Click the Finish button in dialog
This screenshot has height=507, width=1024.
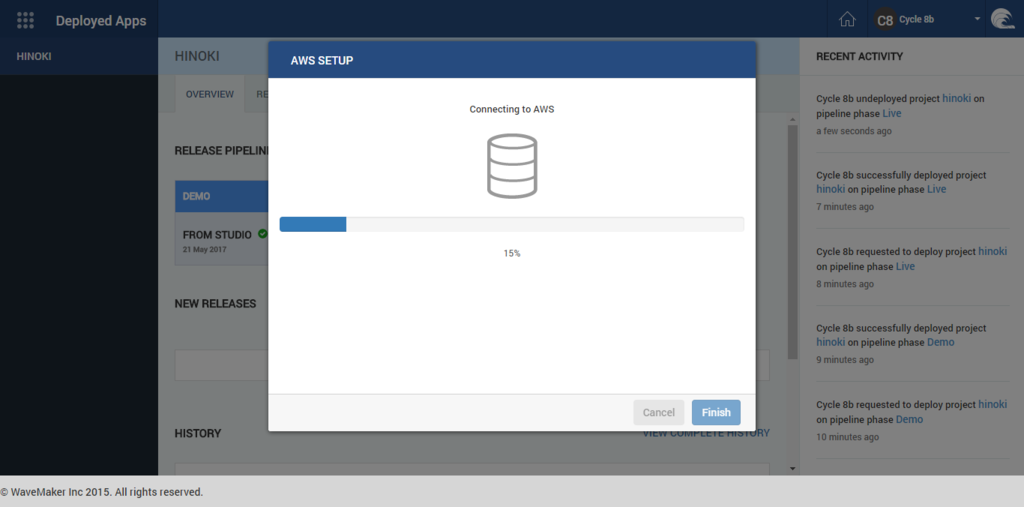(716, 412)
